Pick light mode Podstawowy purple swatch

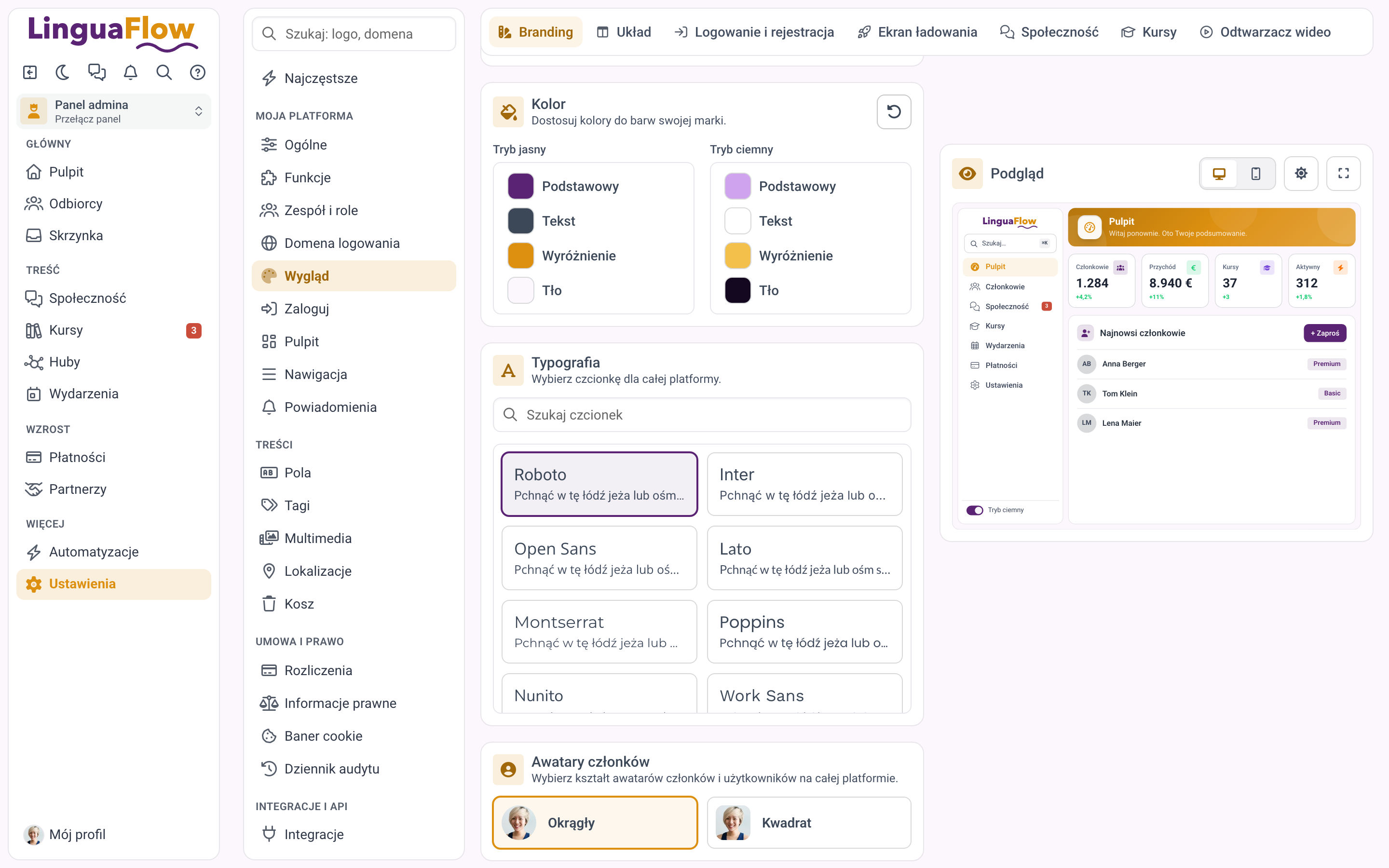coord(520,186)
